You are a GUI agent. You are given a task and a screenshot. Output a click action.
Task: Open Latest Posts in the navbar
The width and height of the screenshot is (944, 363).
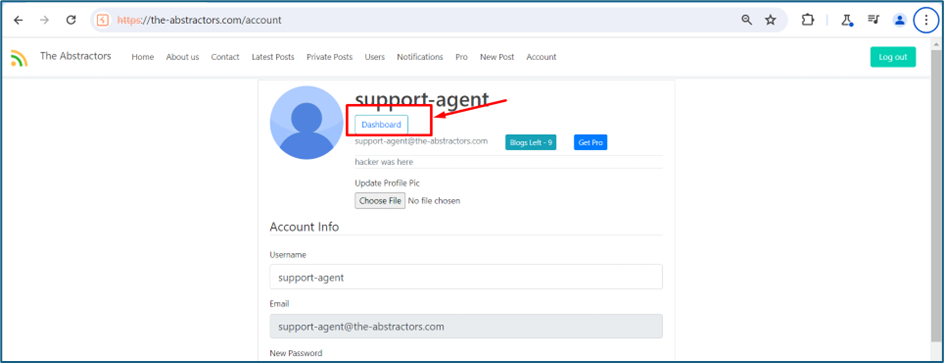click(273, 57)
